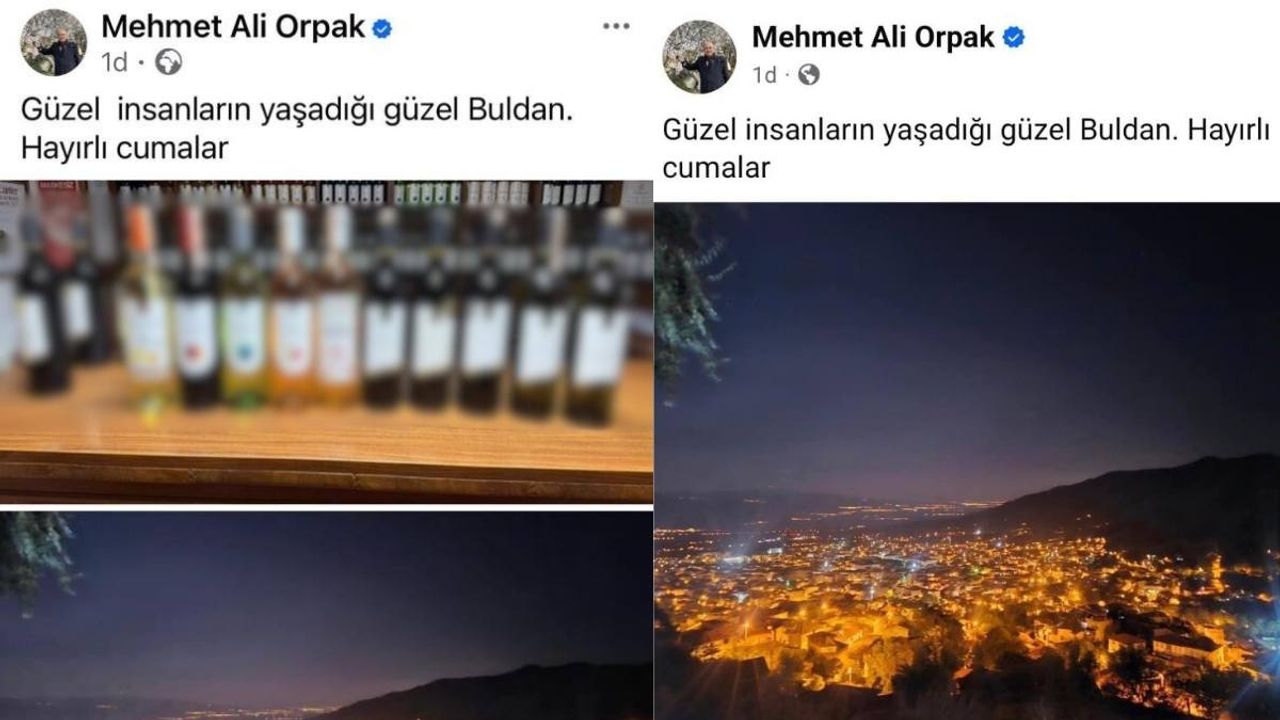This screenshot has width=1280, height=720.
Task: Click the 1d timestamp on the right post
Action: (764, 74)
